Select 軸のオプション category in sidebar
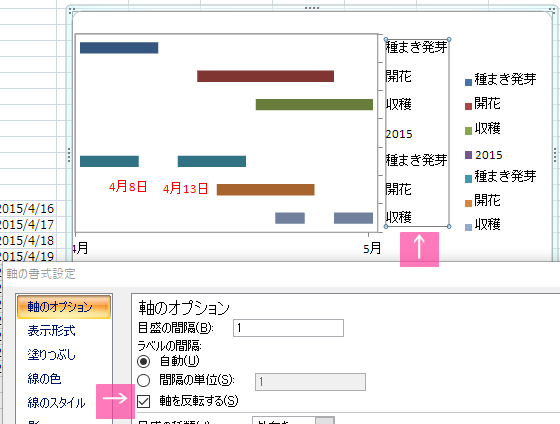Screen dimensions: 560x424 click(x=64, y=306)
